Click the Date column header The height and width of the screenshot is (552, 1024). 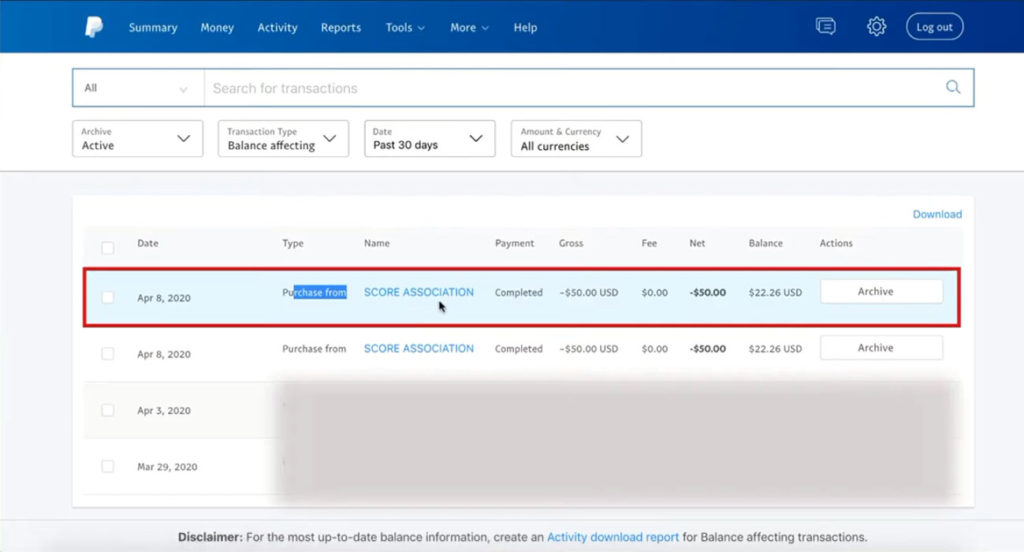[148, 243]
